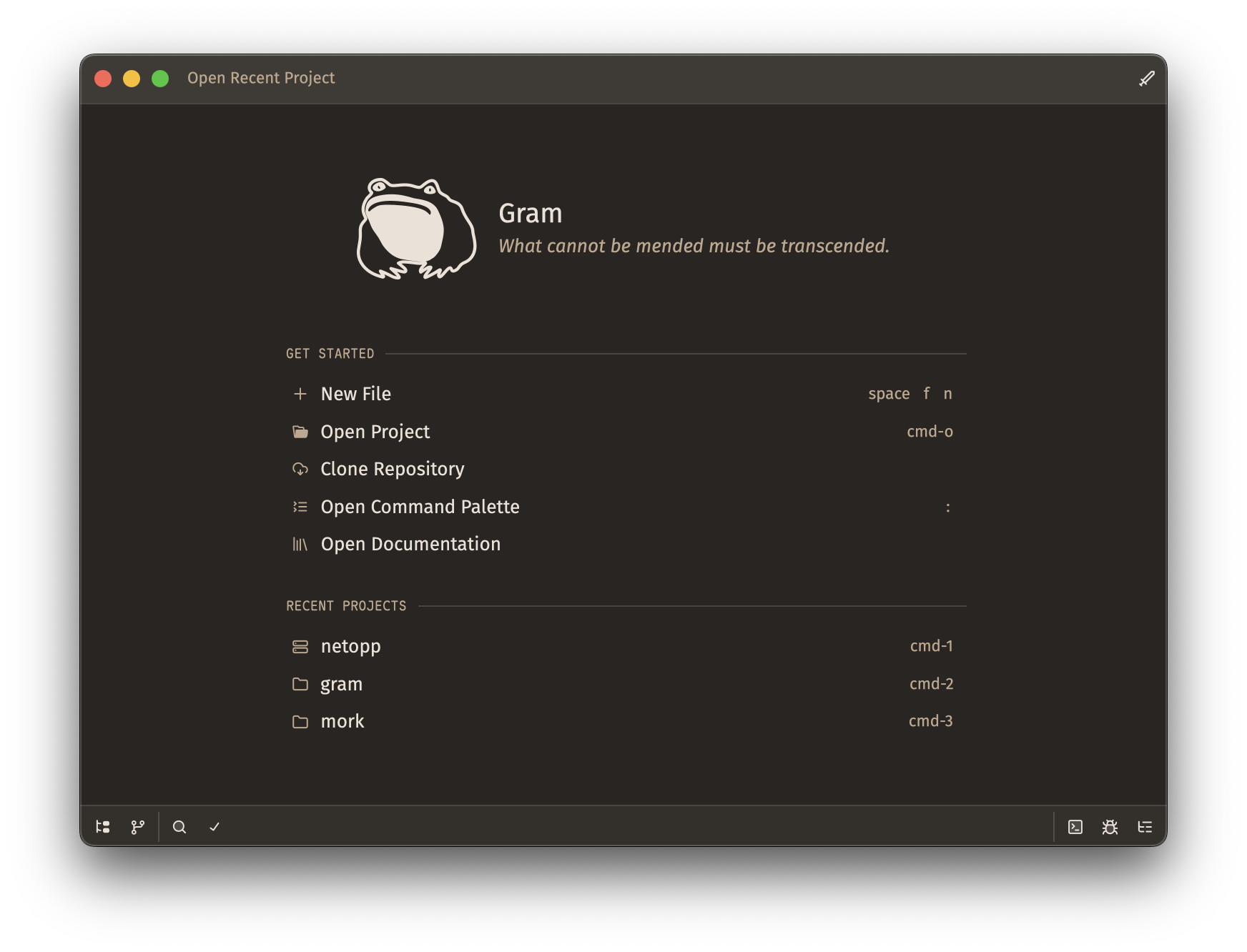
Task: Open the mork recent project
Action: pos(343,721)
